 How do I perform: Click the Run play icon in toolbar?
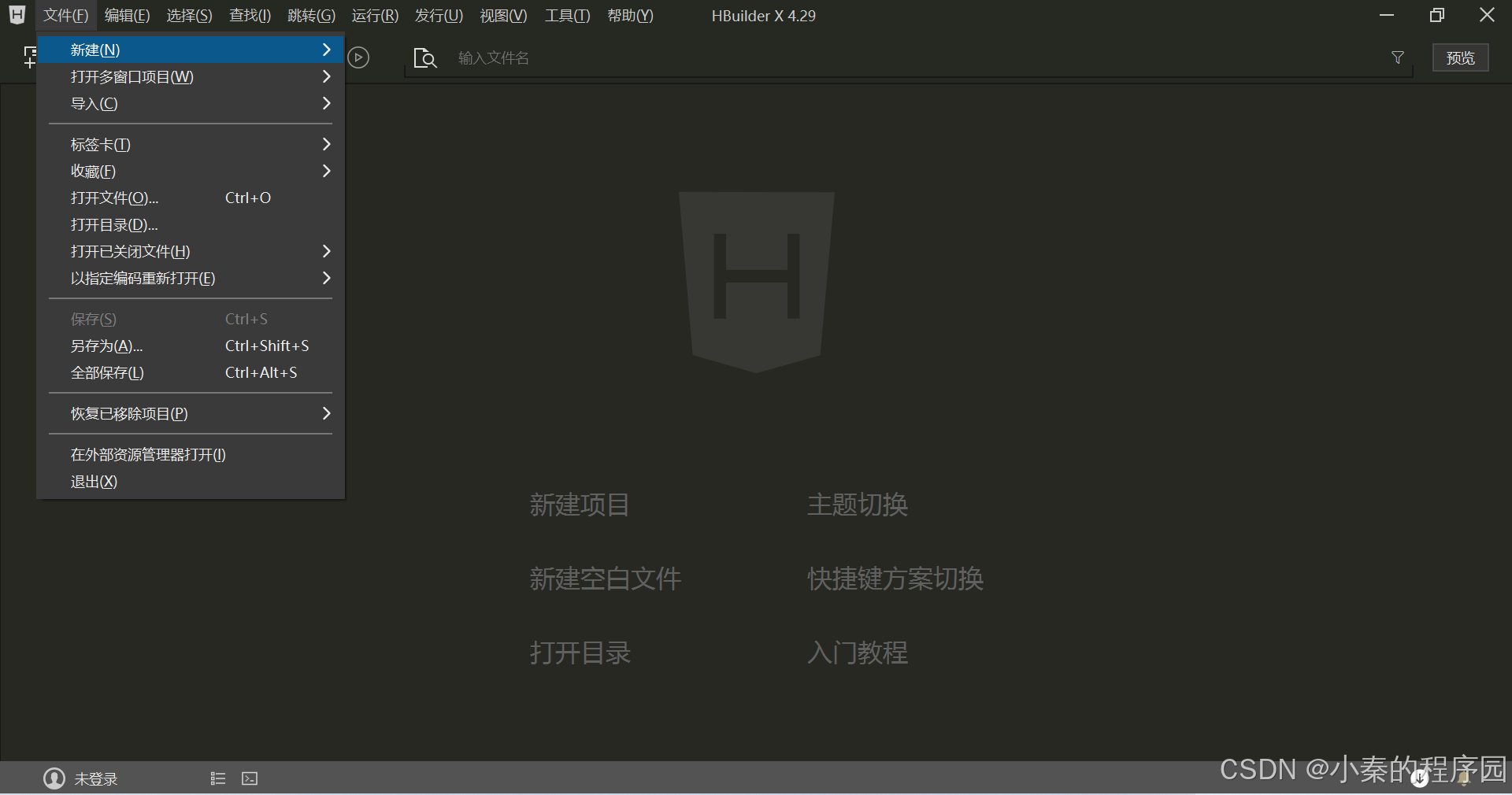click(x=358, y=57)
